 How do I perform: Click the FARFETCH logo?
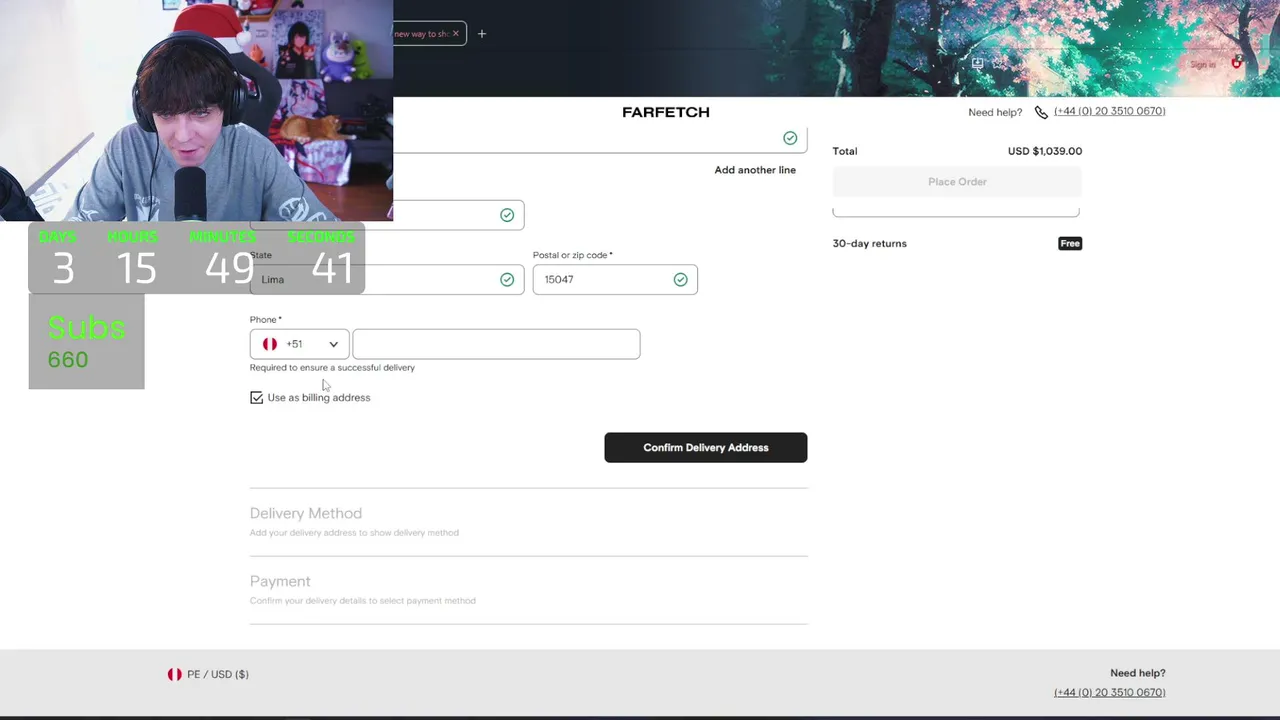(666, 112)
